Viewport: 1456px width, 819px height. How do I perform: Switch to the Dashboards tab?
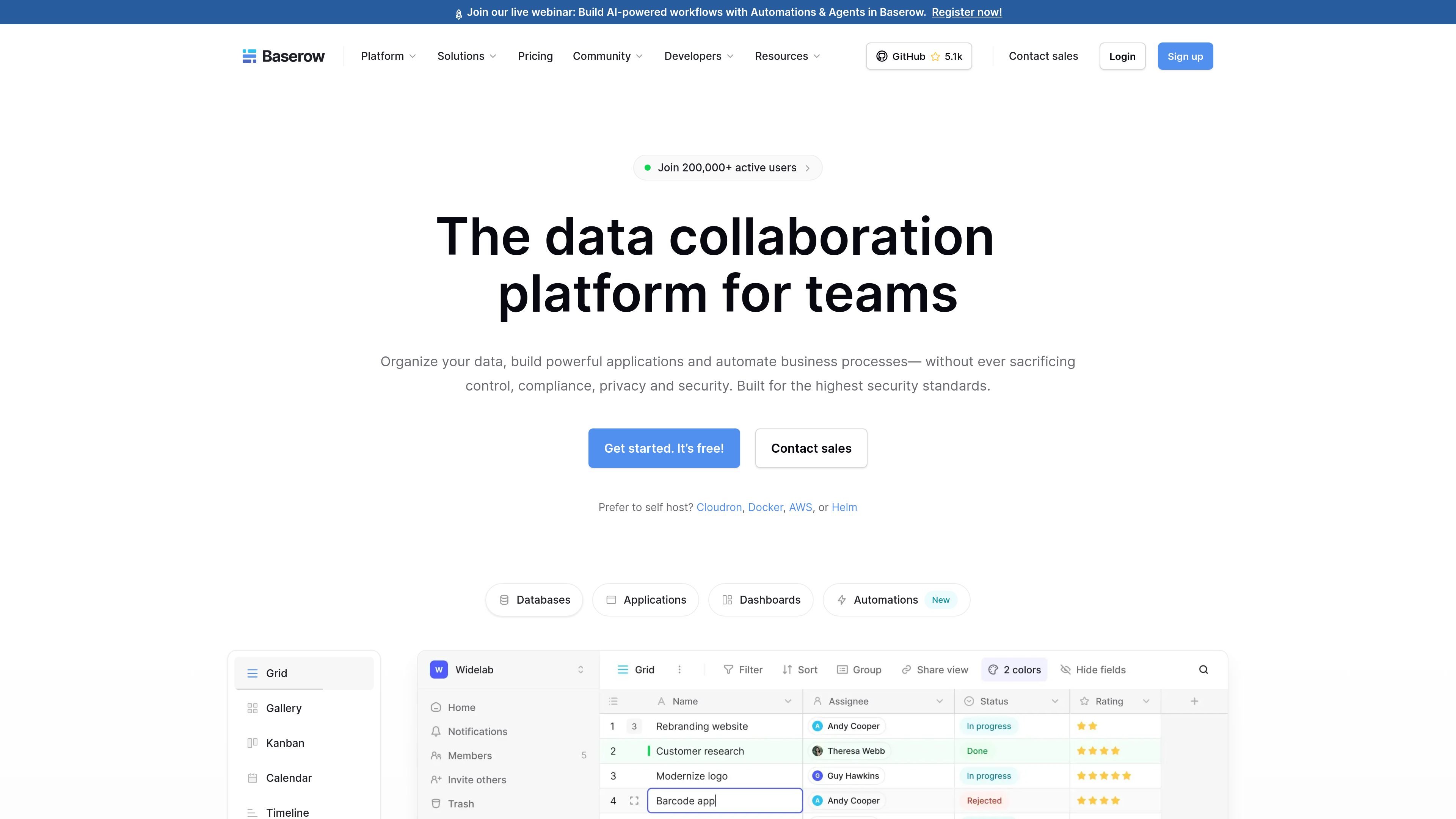pos(761,600)
